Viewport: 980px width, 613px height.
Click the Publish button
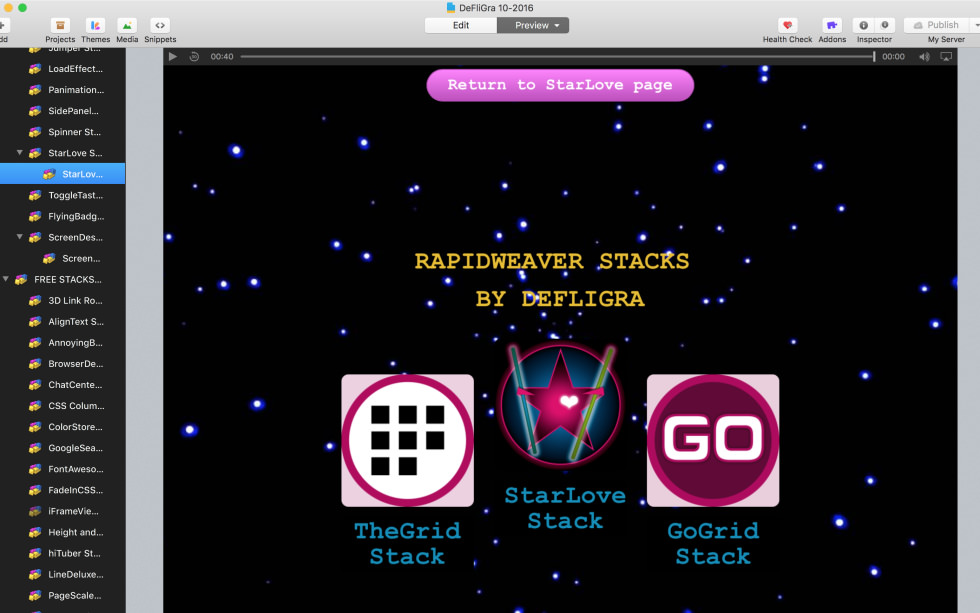(x=936, y=26)
